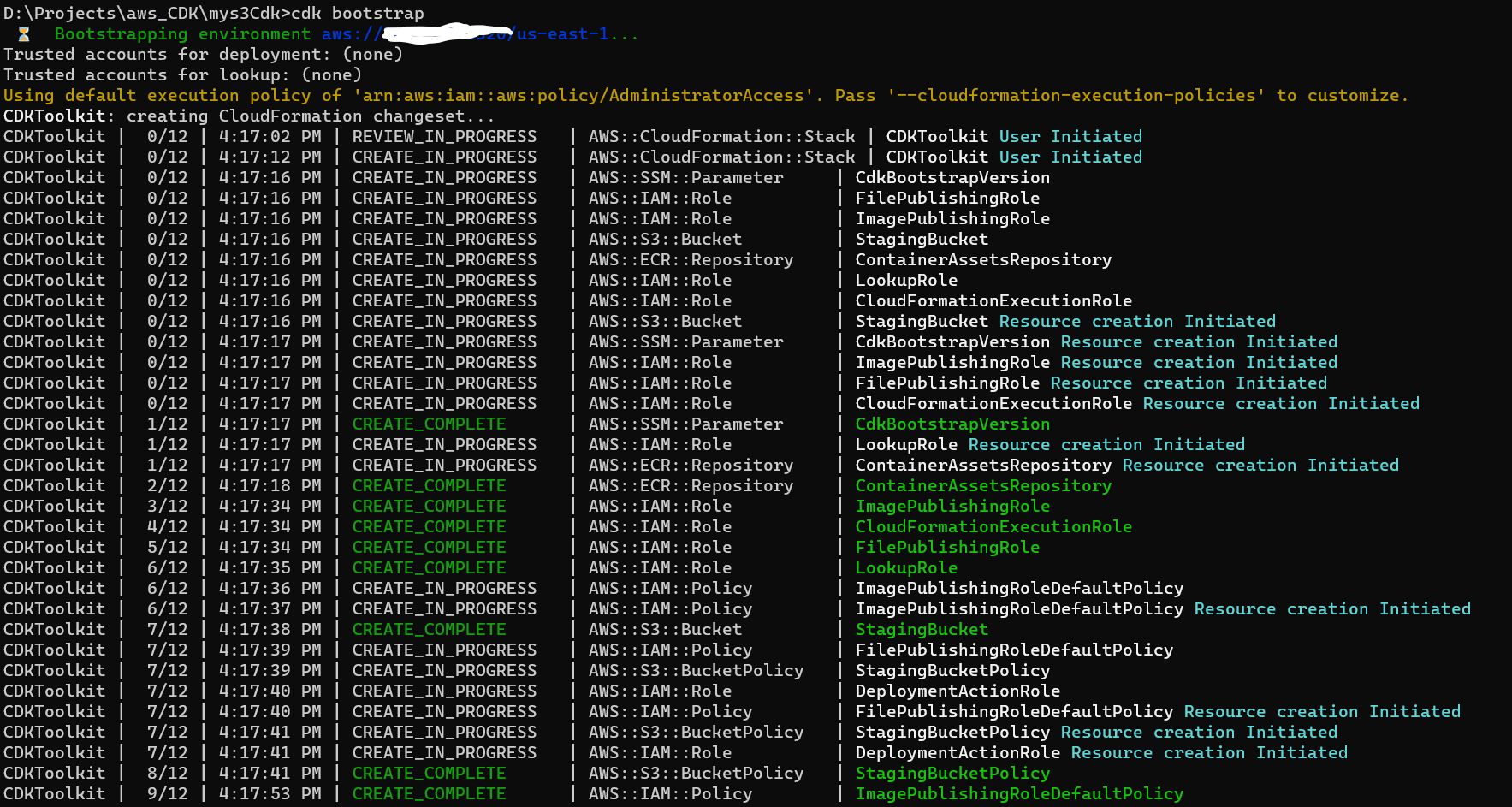Viewport: 1512px width, 807px height.
Task: Click the 4:17:38 PM timestamp
Action: coord(270,630)
